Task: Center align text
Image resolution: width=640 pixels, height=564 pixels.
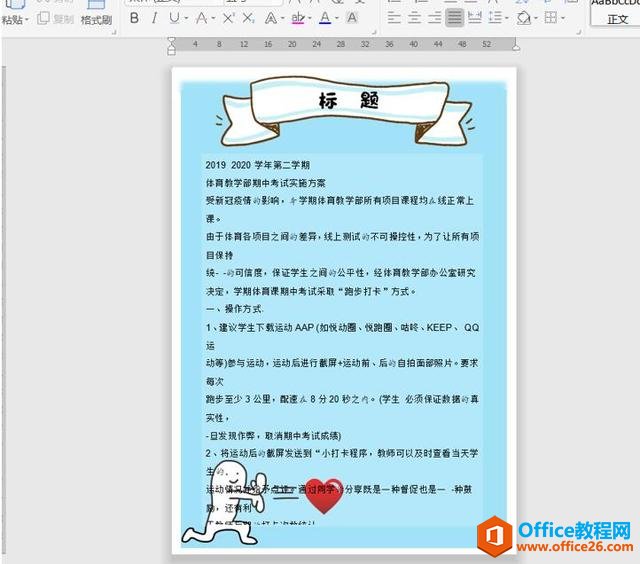Action: tap(414, 18)
